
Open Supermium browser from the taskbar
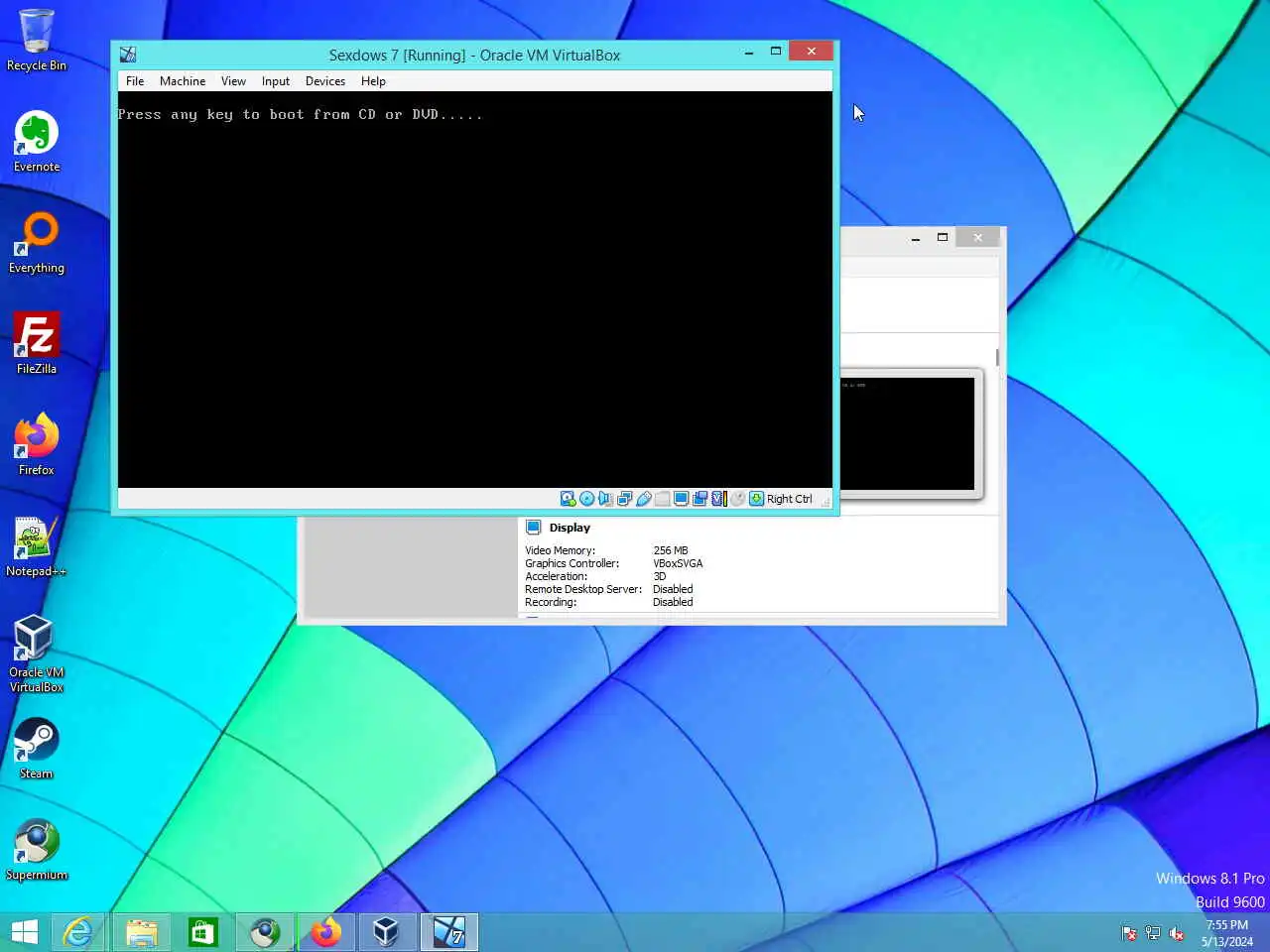click(264, 932)
